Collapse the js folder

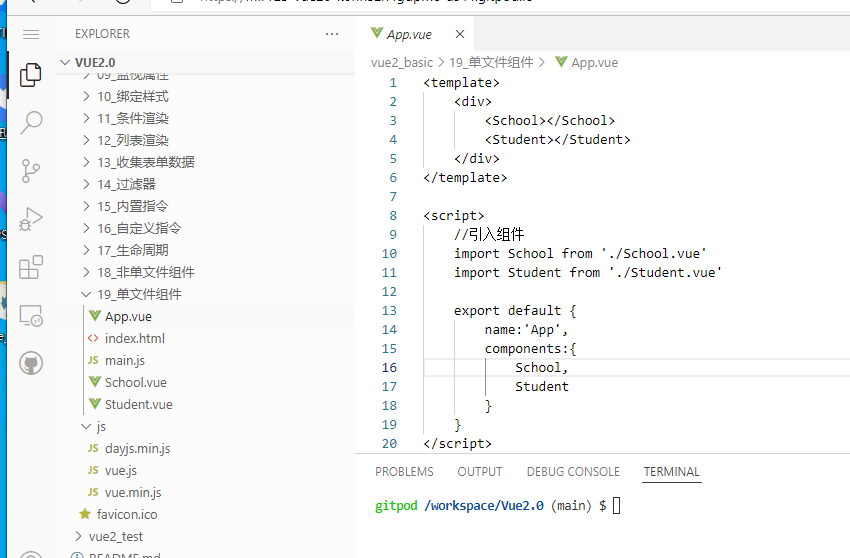[x=86, y=426]
